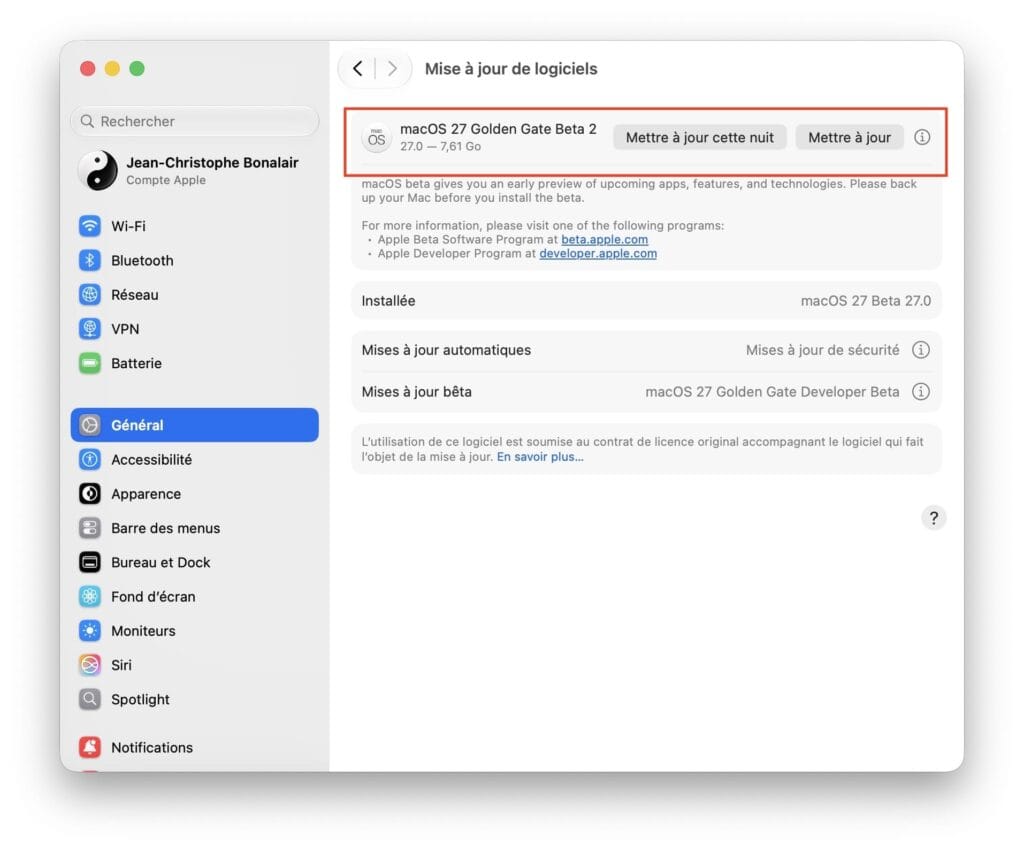The image size is (1024, 851).
Task: Select Fond d'écran in the sidebar
Action: point(195,596)
